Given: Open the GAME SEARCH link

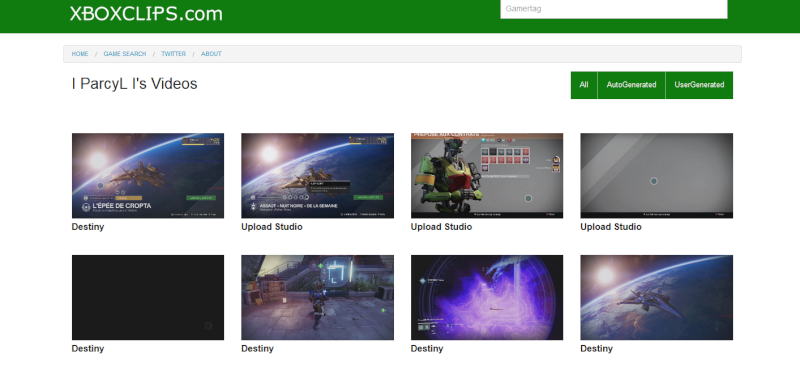Looking at the screenshot, I should [125, 54].
